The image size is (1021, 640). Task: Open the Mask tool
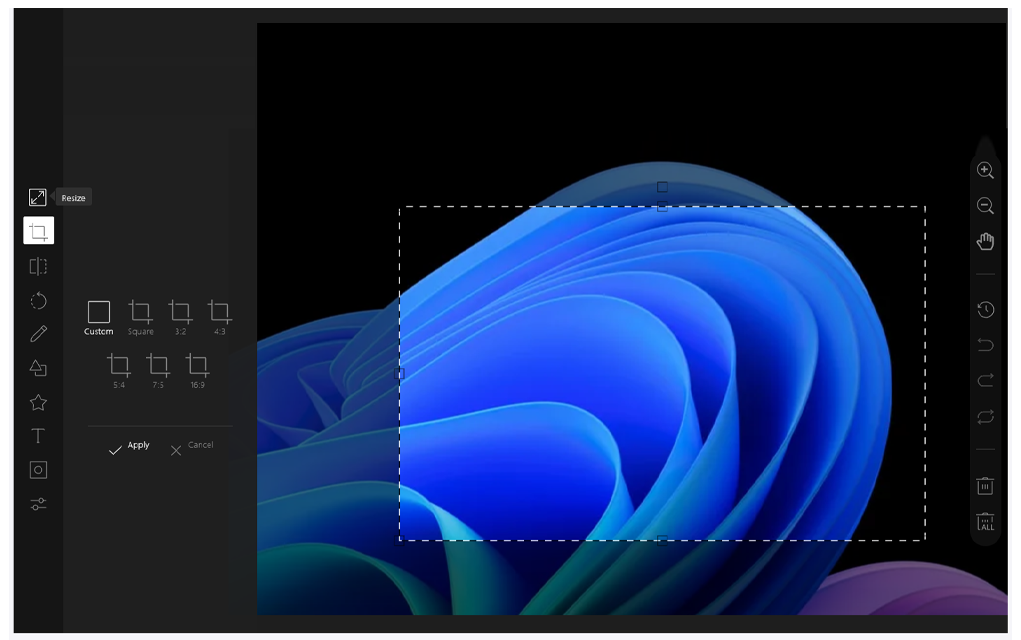pos(38,470)
